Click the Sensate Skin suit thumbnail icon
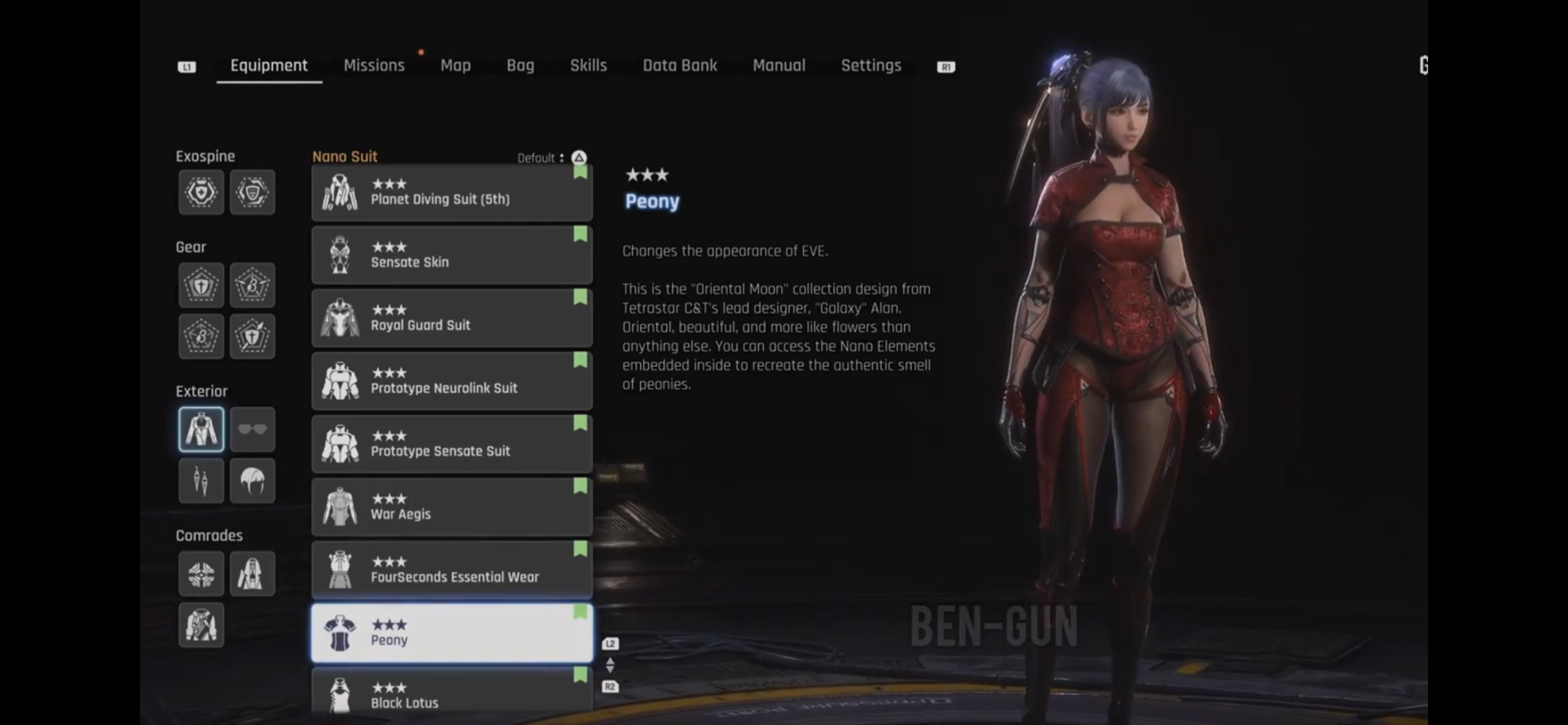The image size is (1568, 725). click(340, 255)
